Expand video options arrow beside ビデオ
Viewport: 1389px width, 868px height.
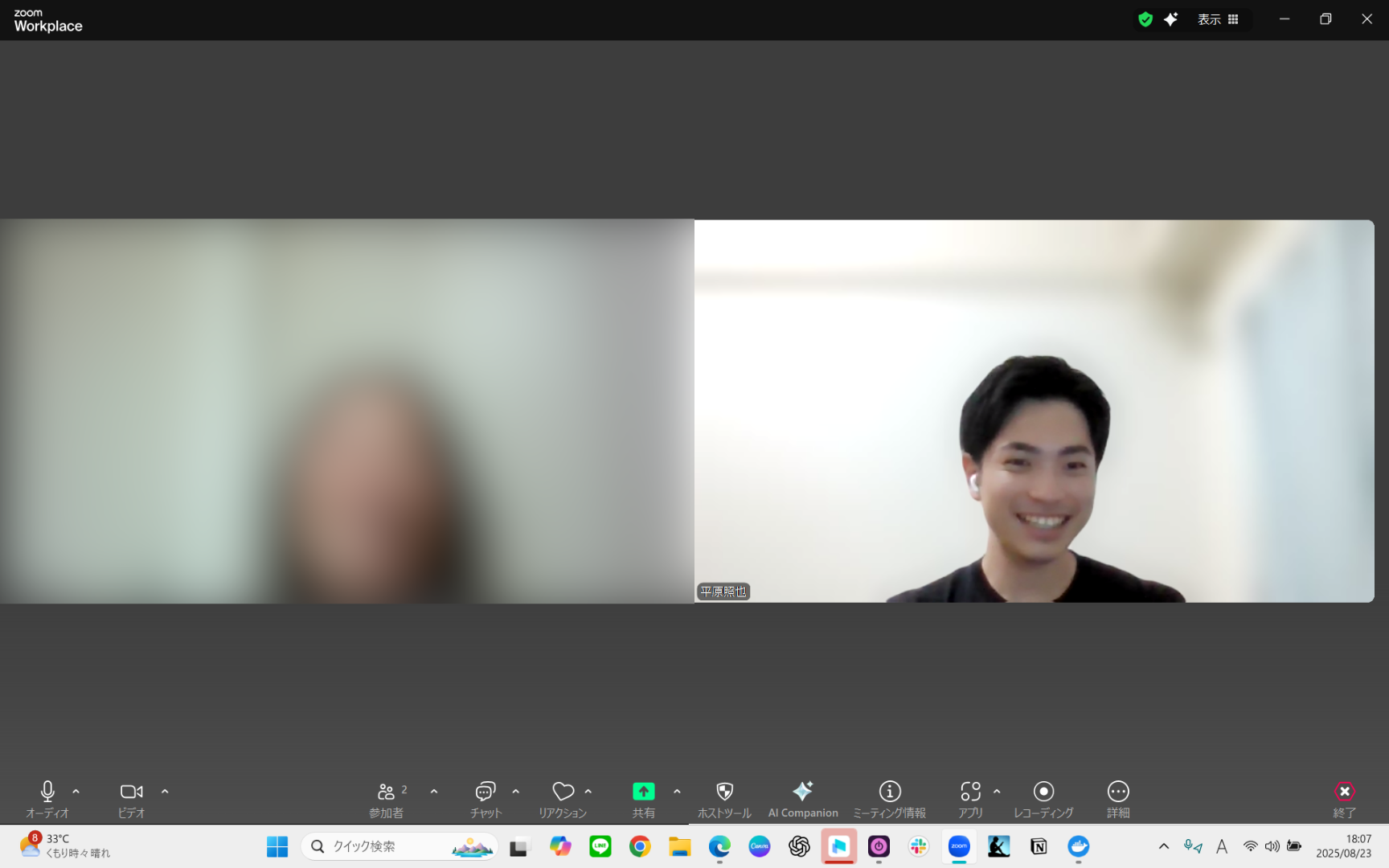pos(165,792)
